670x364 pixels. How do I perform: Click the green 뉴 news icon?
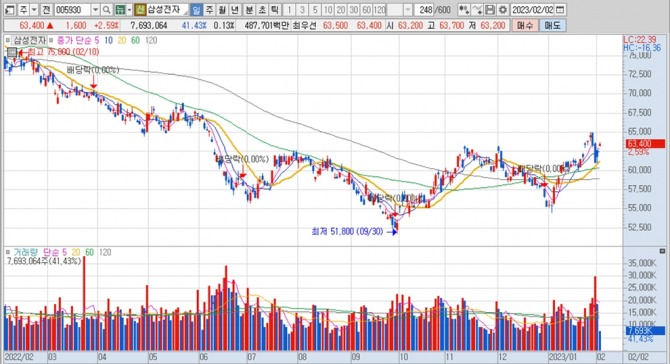[120, 9]
